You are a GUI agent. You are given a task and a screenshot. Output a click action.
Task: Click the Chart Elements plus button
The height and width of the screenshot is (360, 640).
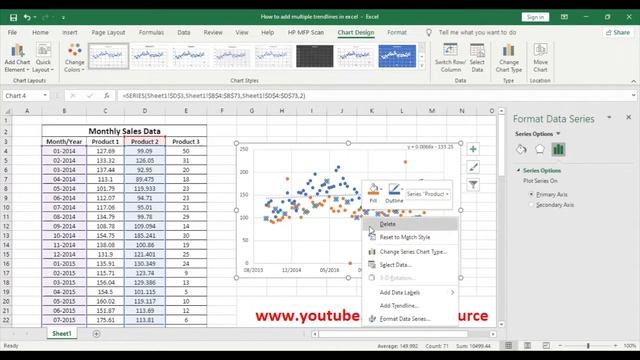pos(473,149)
